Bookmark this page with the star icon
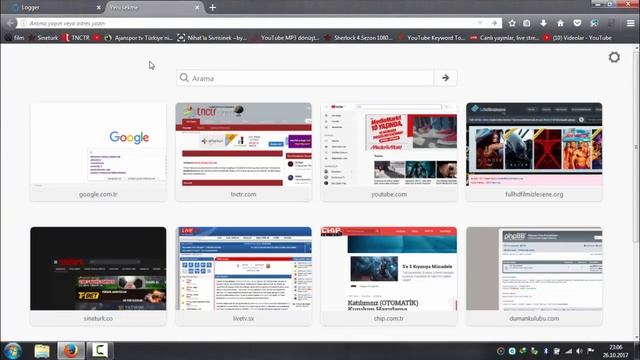Screen dimensions: 640x360 pos(512,23)
